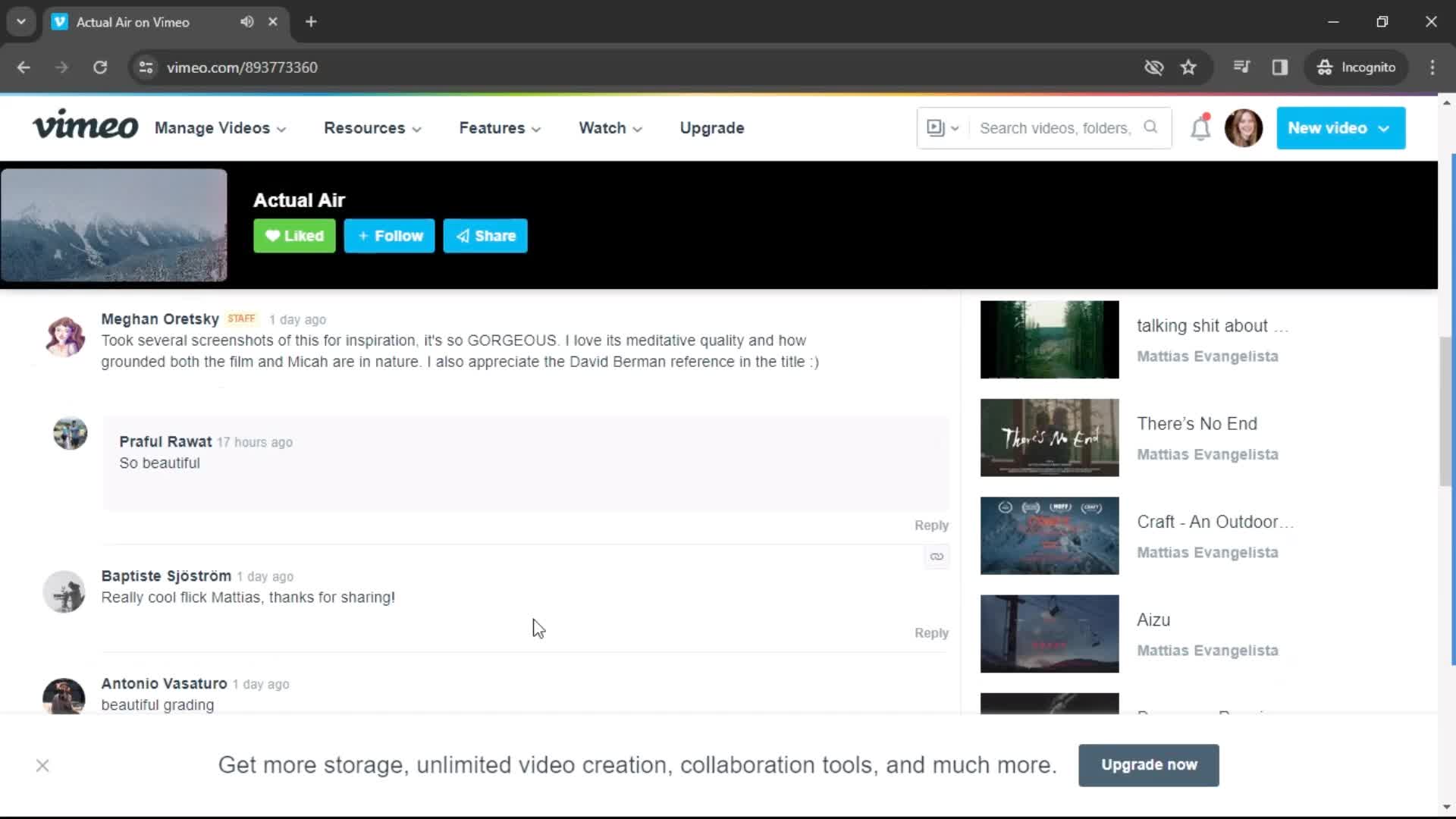Click the Upgrade now banner button

click(1150, 765)
